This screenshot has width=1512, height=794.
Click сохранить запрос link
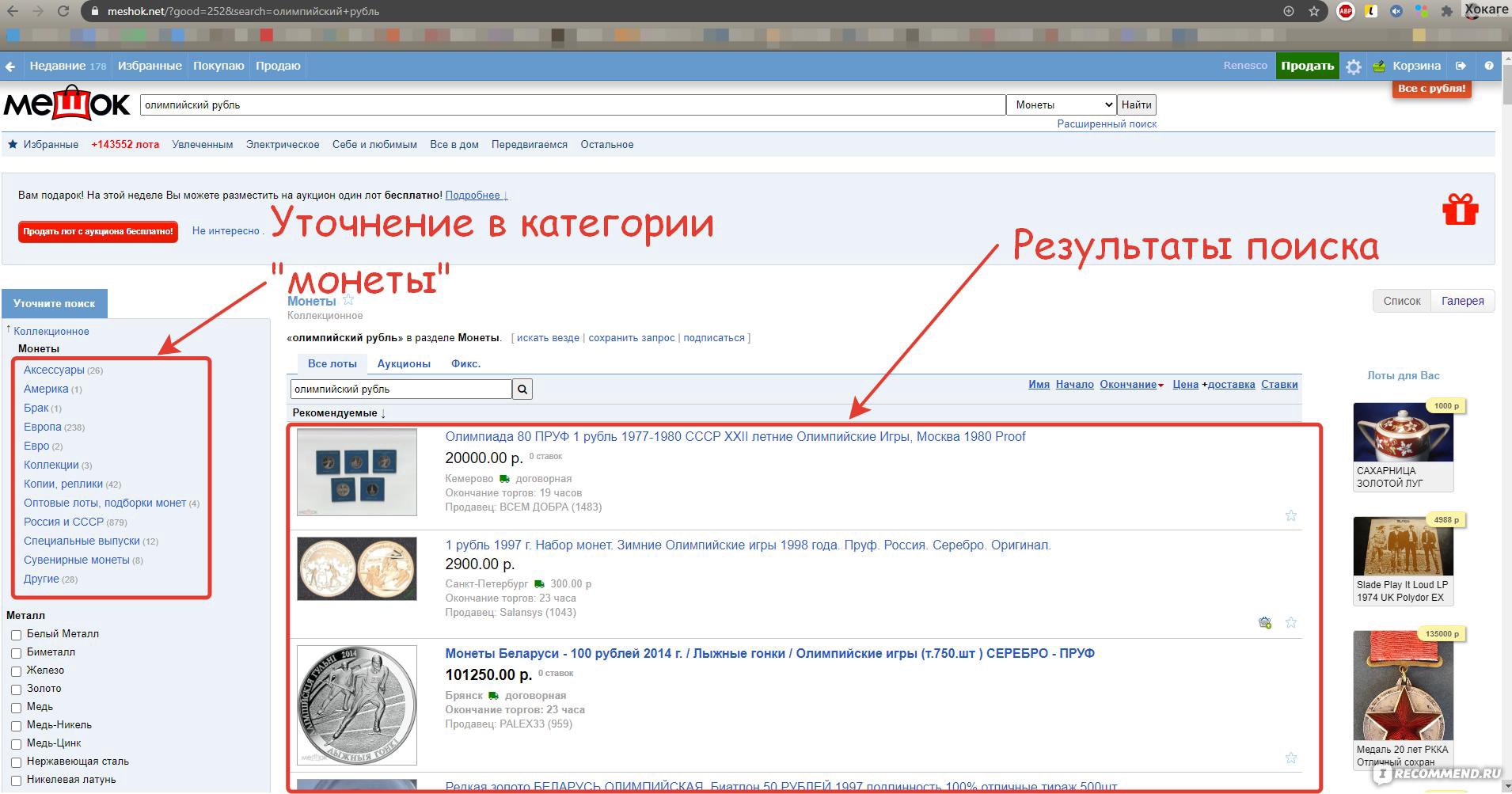(x=632, y=338)
